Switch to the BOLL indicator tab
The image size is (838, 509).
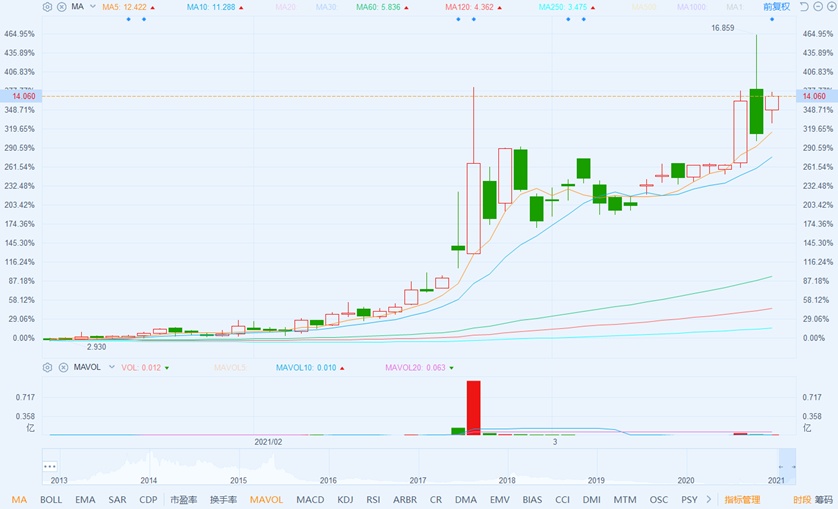(x=51, y=499)
